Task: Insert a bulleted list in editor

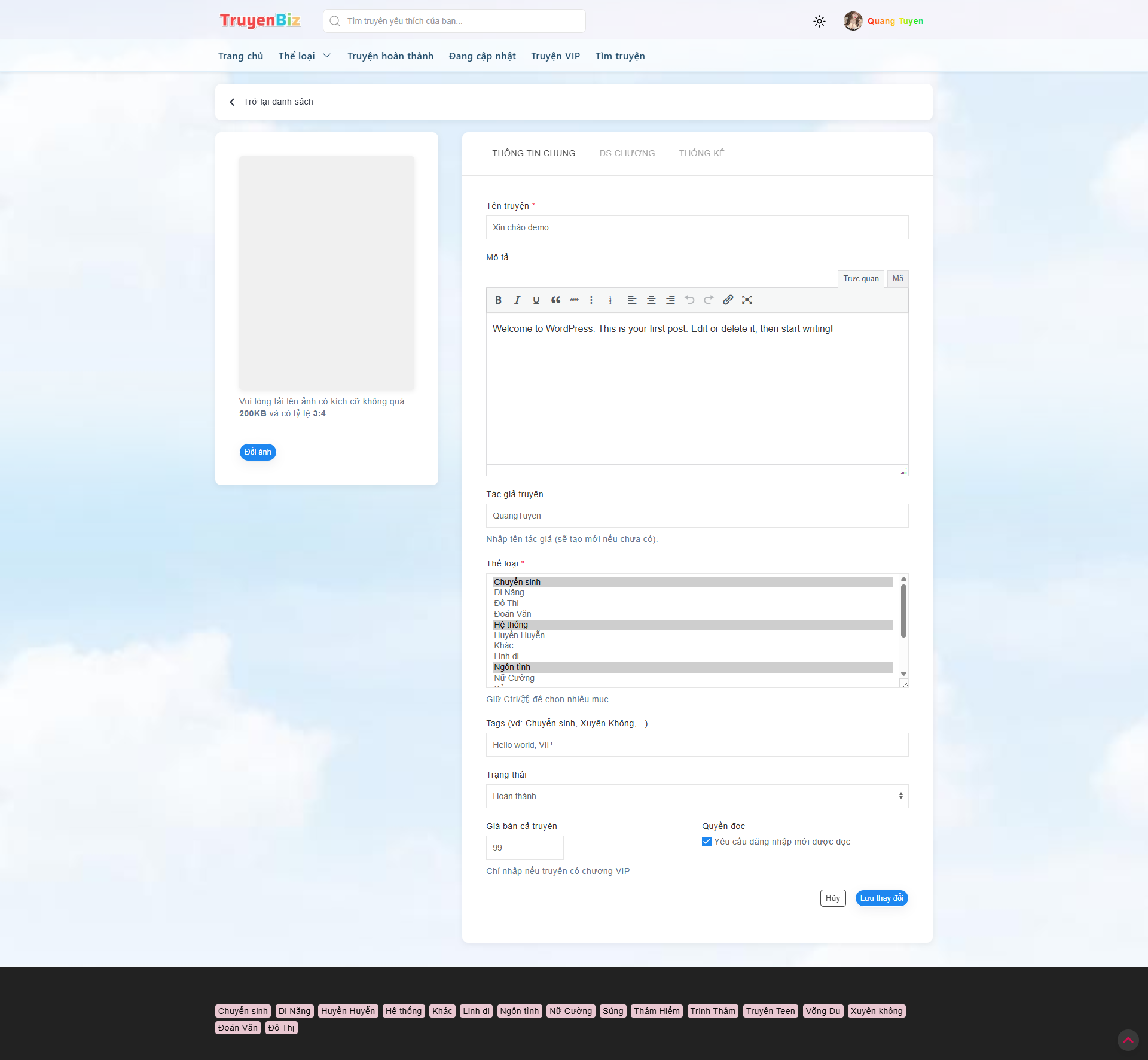Action: coord(594,300)
